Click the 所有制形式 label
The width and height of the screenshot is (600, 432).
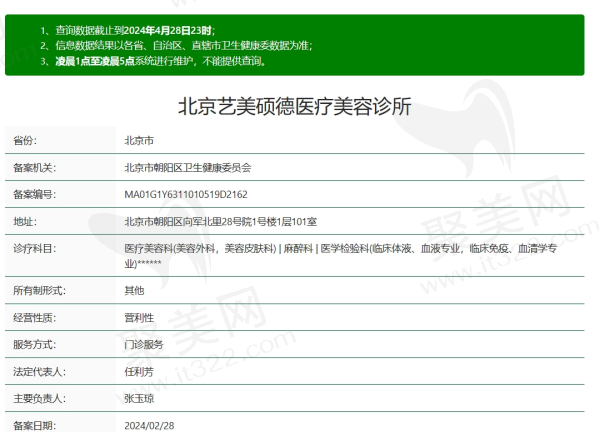39,290
